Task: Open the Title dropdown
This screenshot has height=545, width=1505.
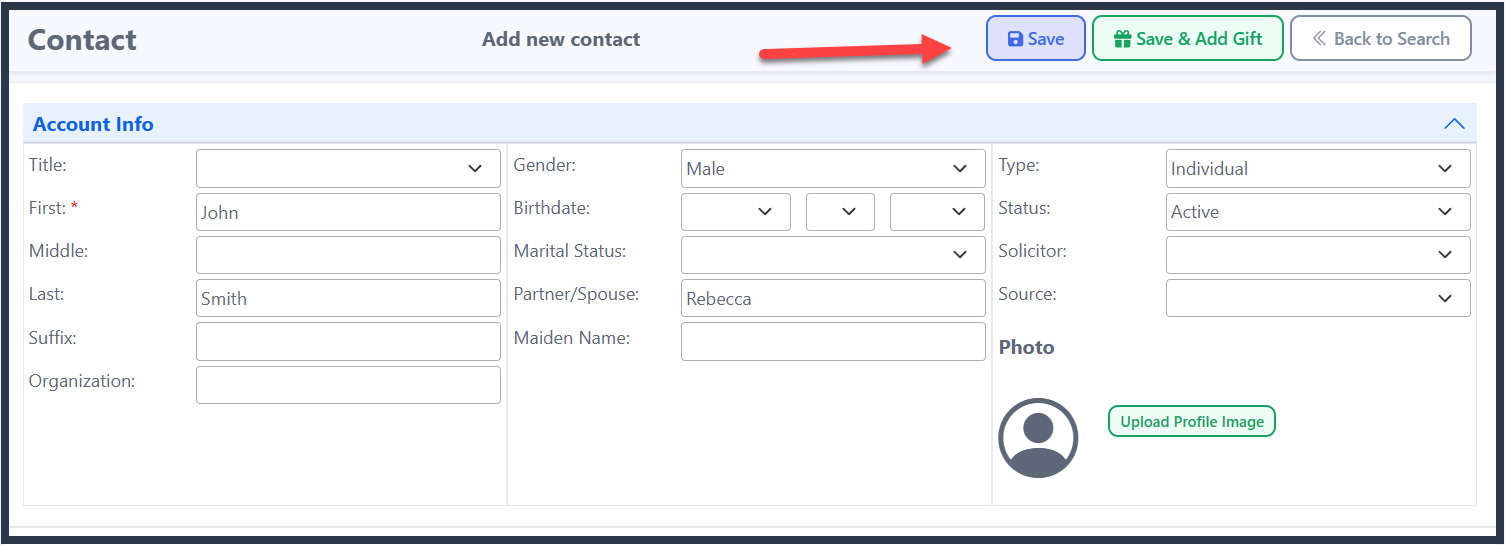Action: tap(348, 169)
